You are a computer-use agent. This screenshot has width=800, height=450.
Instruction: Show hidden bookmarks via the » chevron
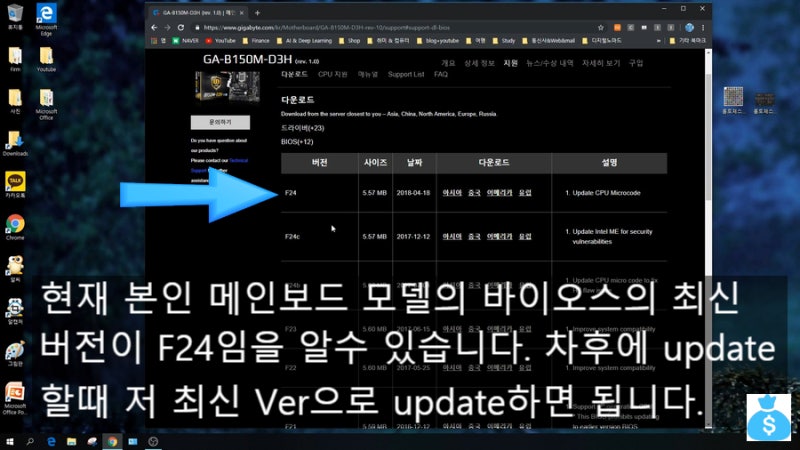[x=659, y=41]
